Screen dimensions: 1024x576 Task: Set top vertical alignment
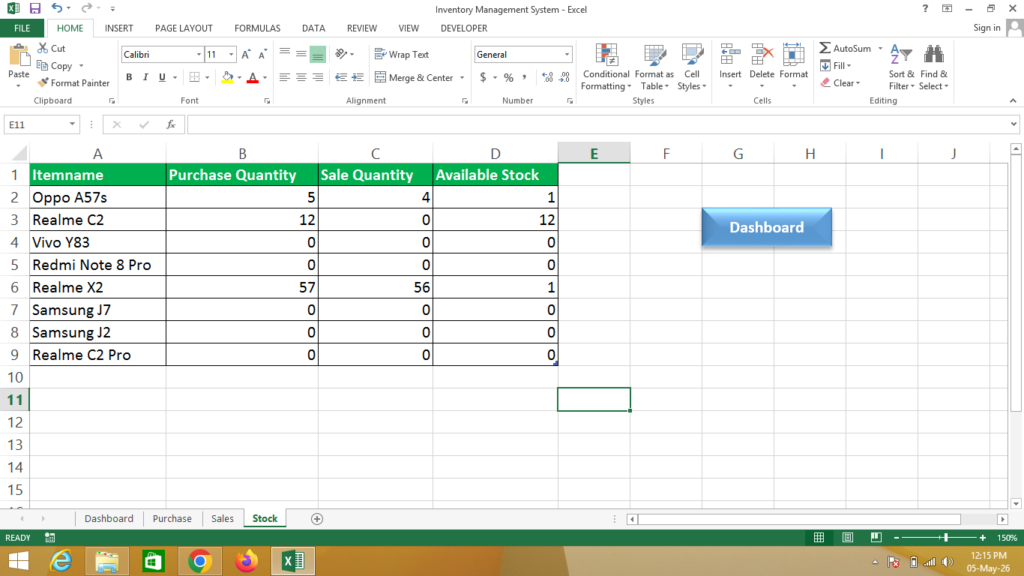pyautogui.click(x=285, y=54)
